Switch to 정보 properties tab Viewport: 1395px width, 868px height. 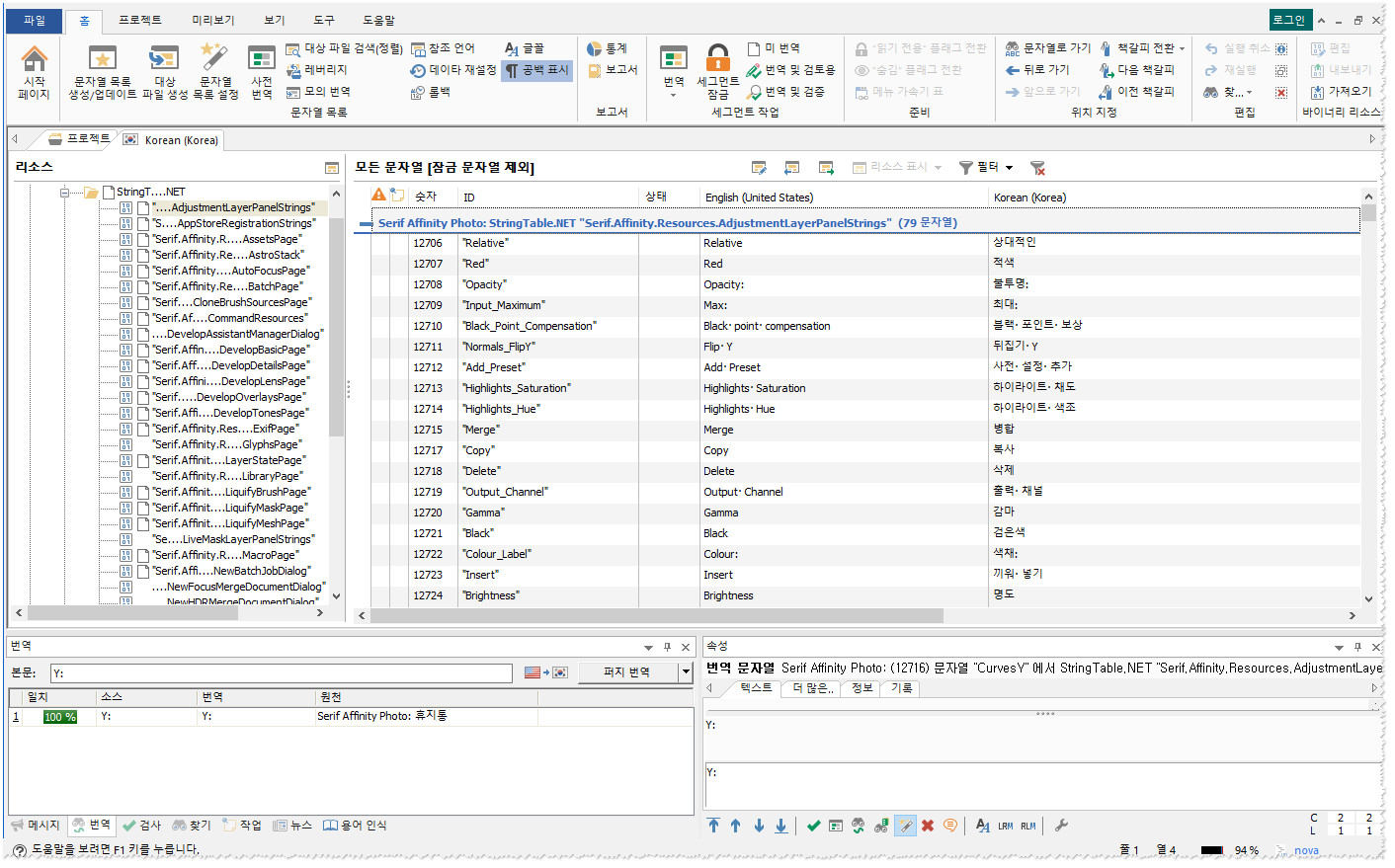862,688
